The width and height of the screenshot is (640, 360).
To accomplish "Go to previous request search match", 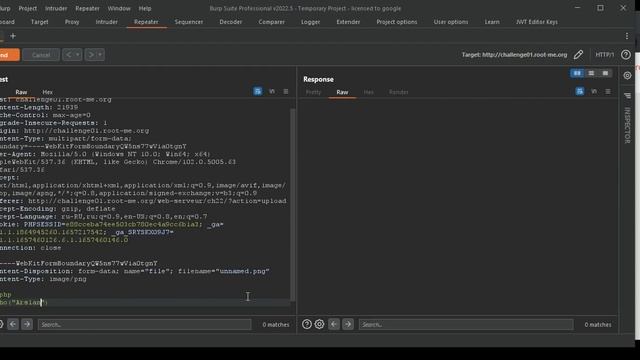I will (13, 324).
